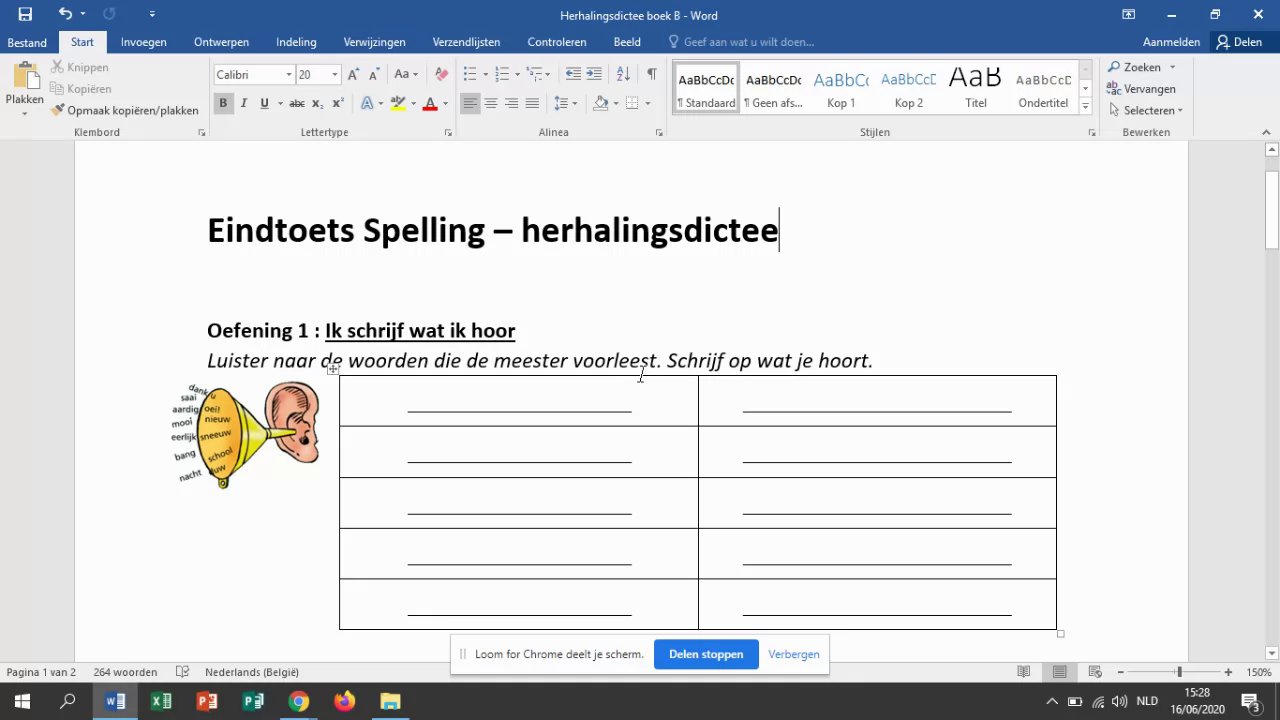This screenshot has height=720, width=1280.
Task: Toggle Bold formatting button
Action: (x=223, y=103)
